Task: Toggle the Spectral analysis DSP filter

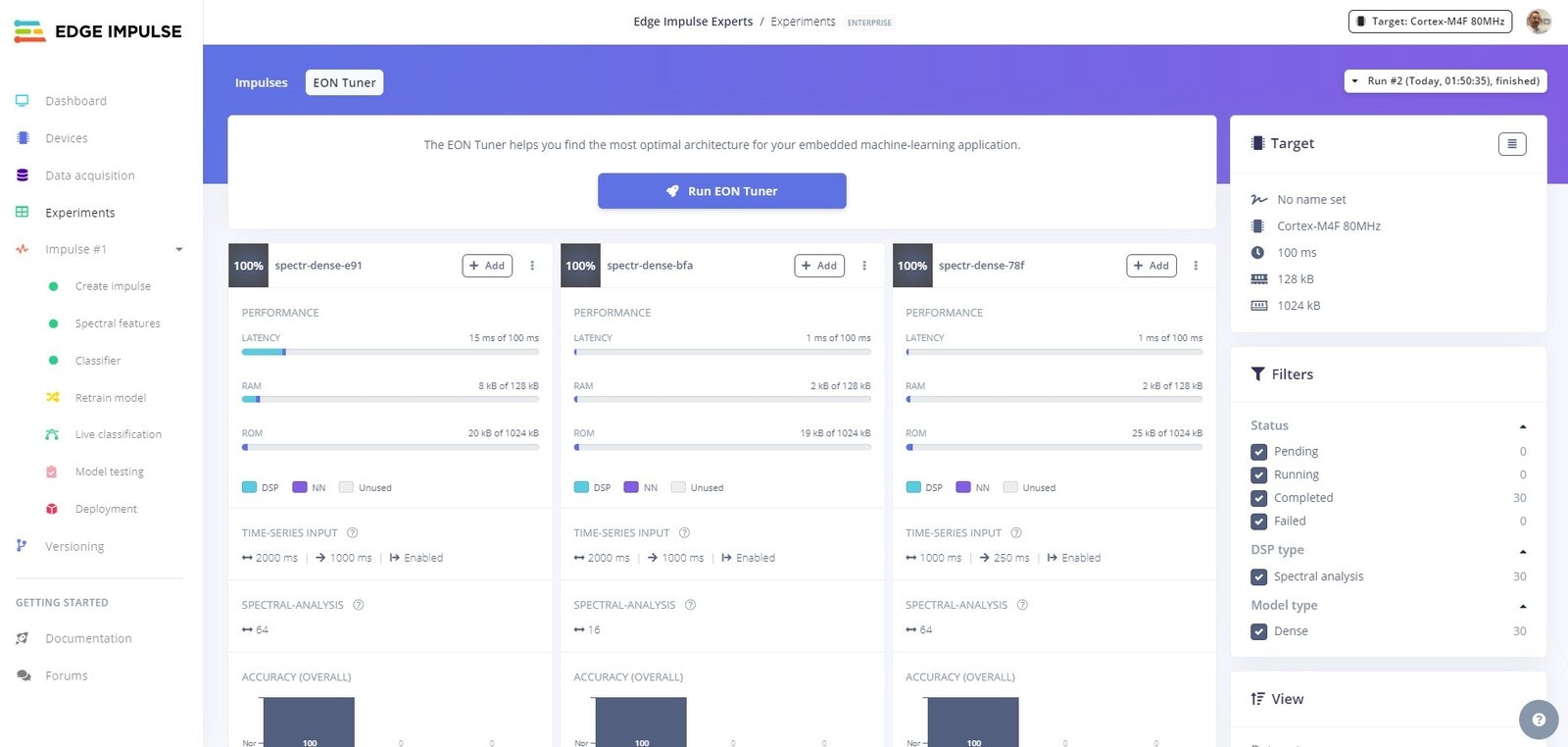Action: pos(1259,576)
